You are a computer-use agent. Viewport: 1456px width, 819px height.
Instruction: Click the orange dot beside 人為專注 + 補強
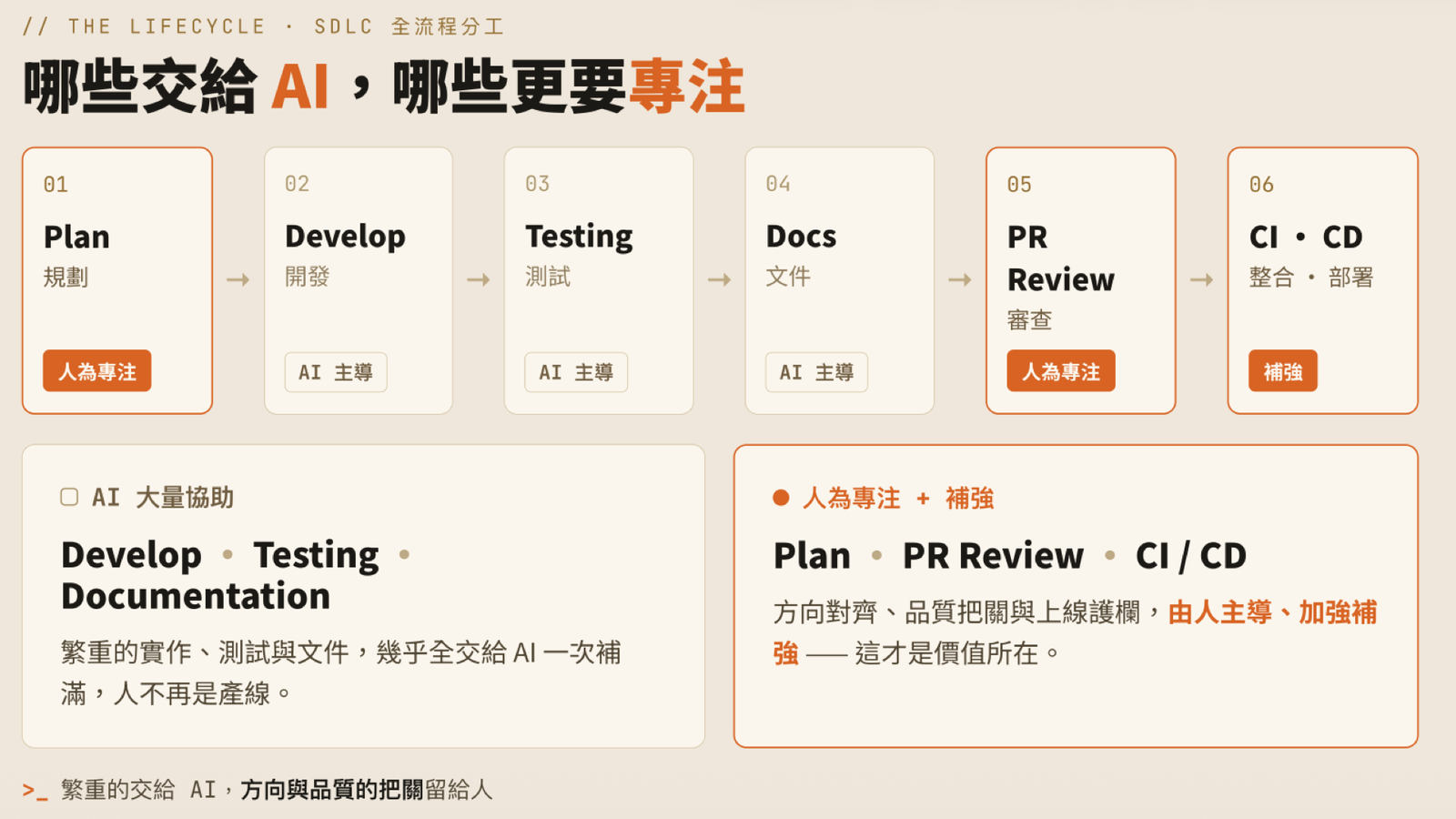click(x=781, y=498)
